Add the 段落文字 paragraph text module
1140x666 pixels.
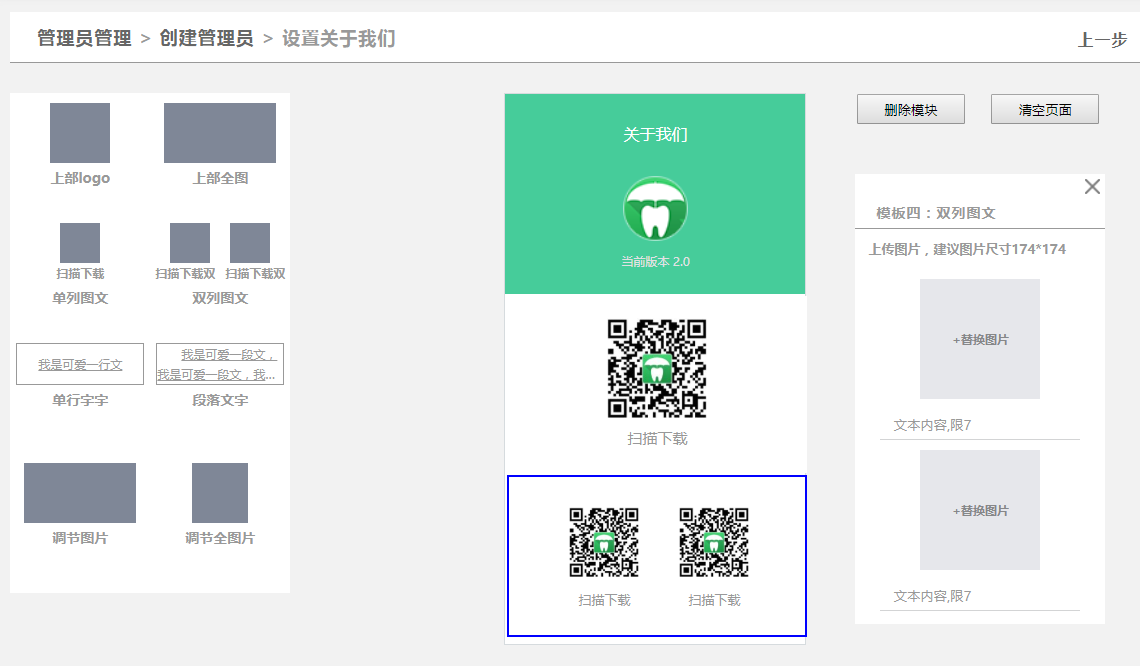click(x=220, y=364)
